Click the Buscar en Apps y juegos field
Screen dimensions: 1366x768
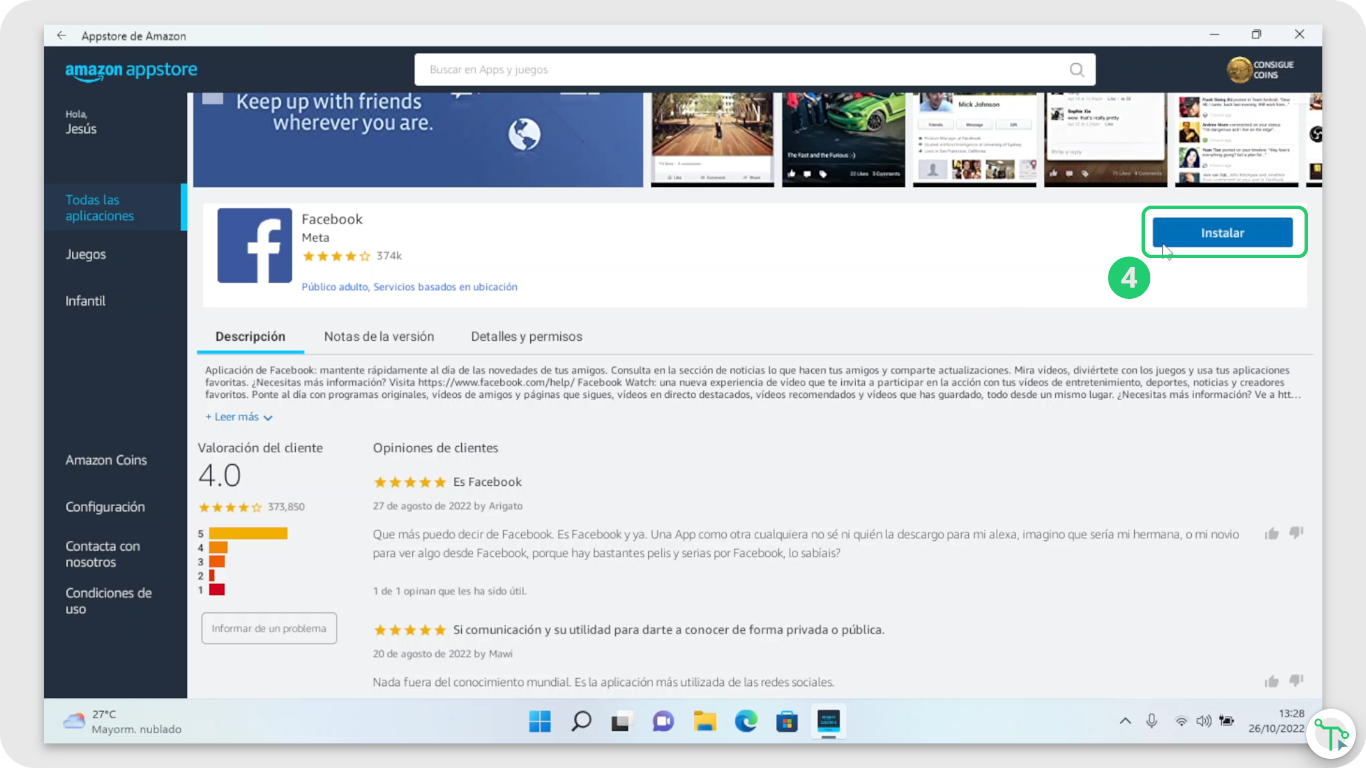coord(740,70)
